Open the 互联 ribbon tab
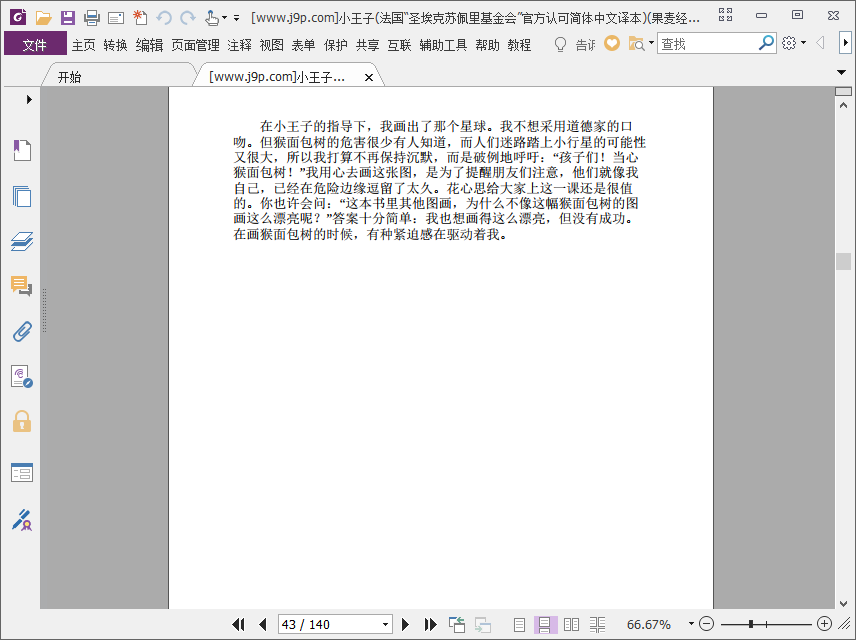The image size is (856, 640). pos(399,45)
